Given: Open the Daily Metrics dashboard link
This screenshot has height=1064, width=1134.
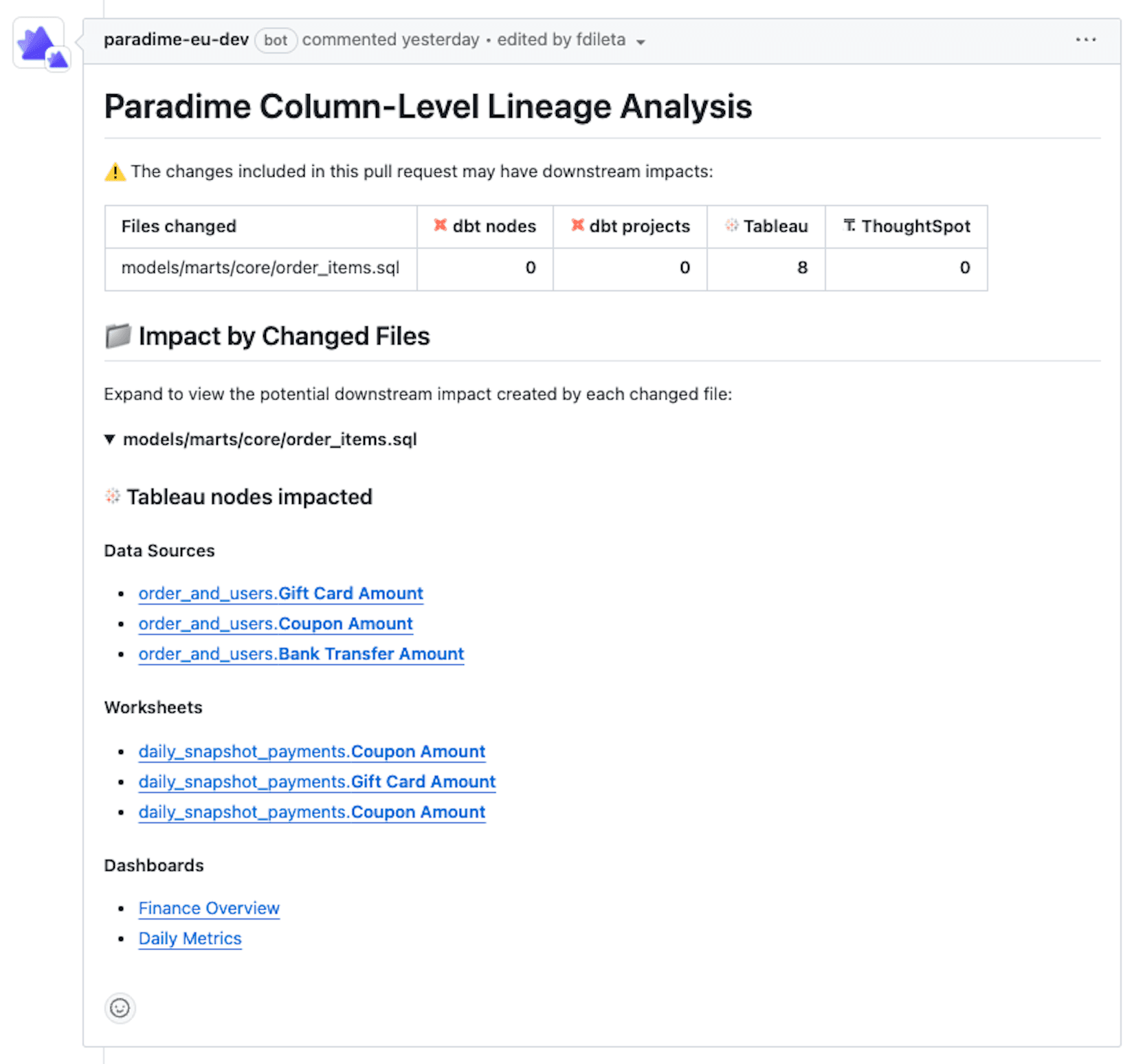Looking at the screenshot, I should (190, 938).
